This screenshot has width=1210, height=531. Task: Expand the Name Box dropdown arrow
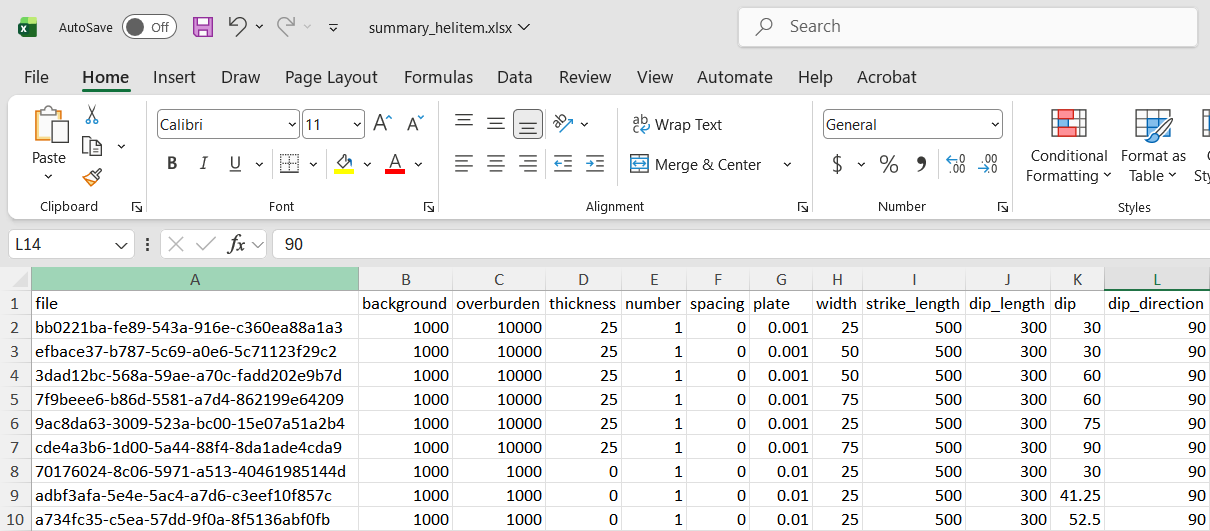click(x=121, y=244)
